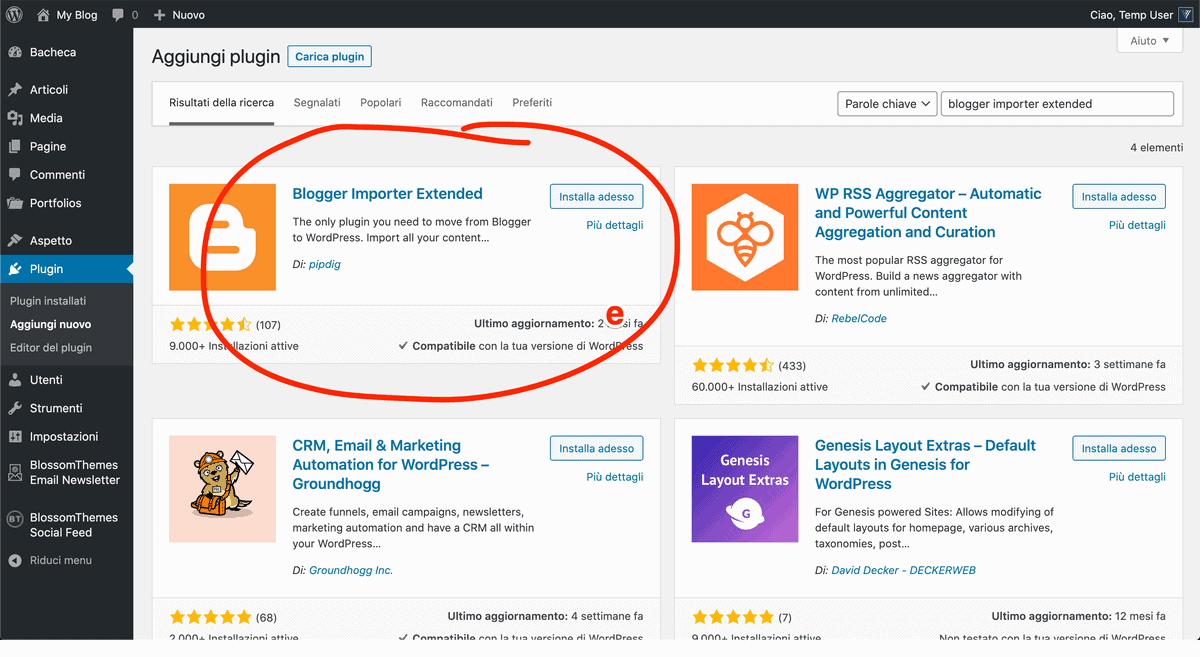1200x657 pixels.
Task: Click the Ciao, Temp User account link
Action: [x=1131, y=16]
